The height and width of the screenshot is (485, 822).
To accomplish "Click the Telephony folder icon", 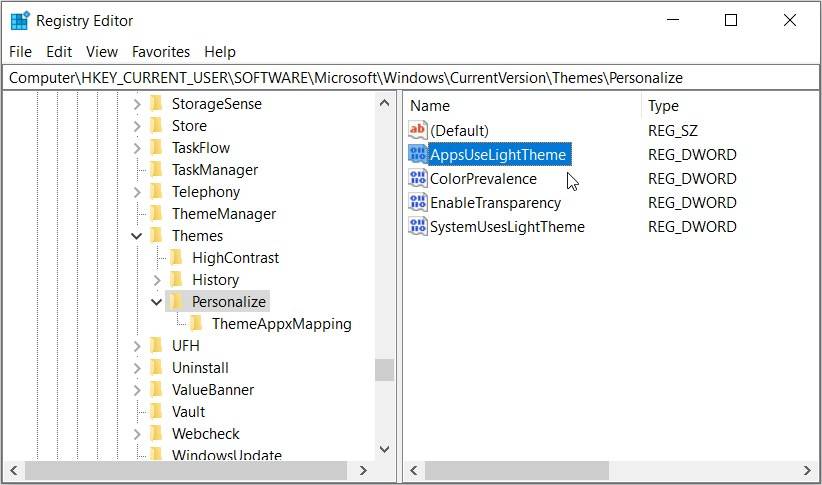I will coord(156,191).
